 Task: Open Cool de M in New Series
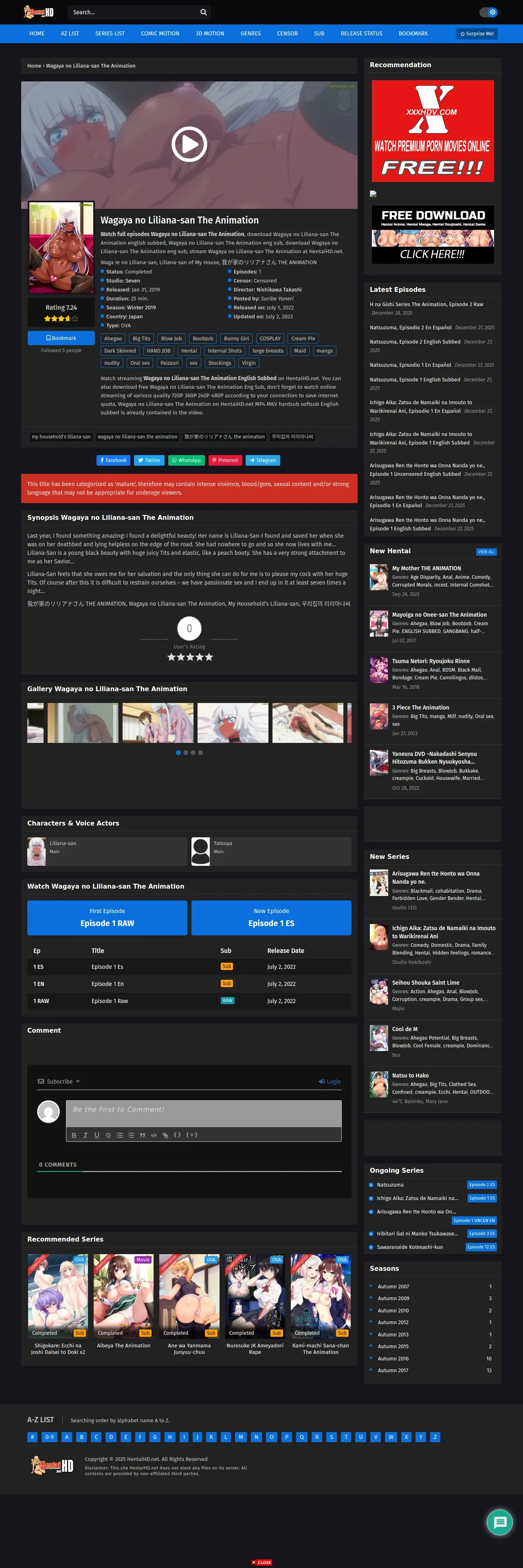pos(405,1029)
